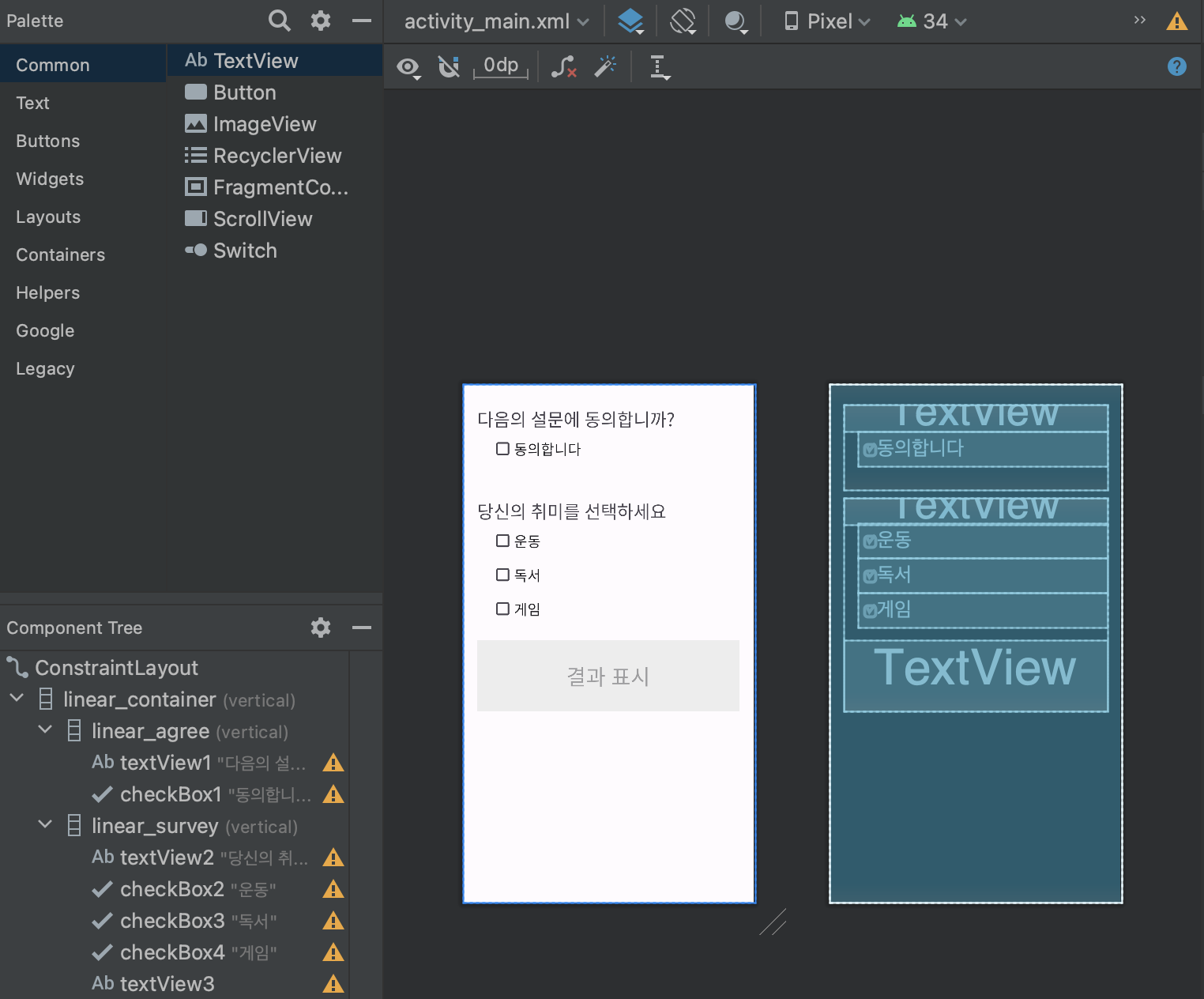Image resolution: width=1204 pixels, height=999 pixels.
Task: Select TextView in palette list
Action: (275, 61)
